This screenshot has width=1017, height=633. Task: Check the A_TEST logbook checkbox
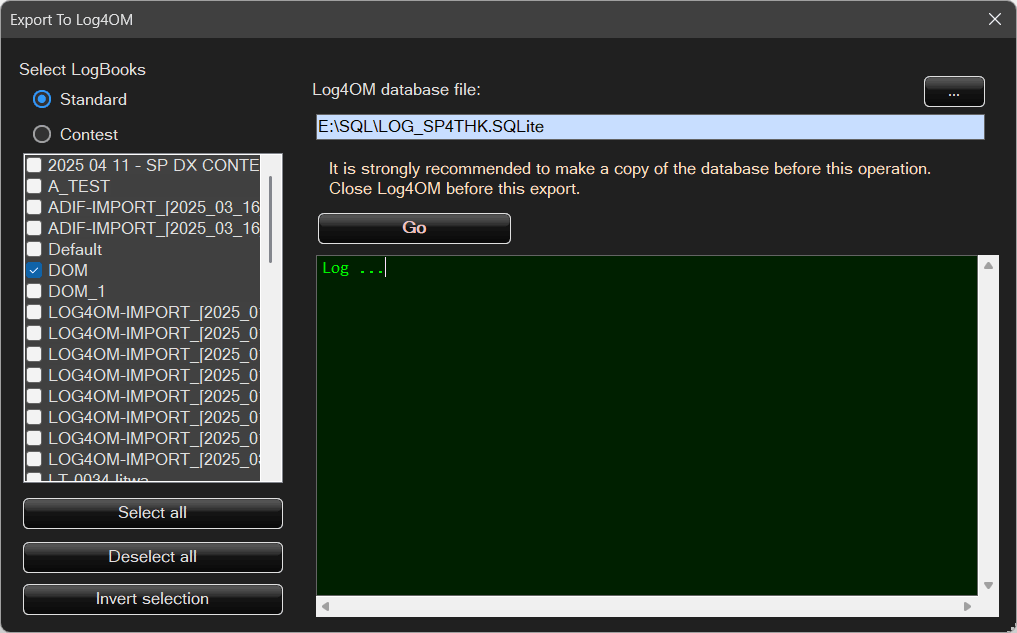[x=34, y=186]
